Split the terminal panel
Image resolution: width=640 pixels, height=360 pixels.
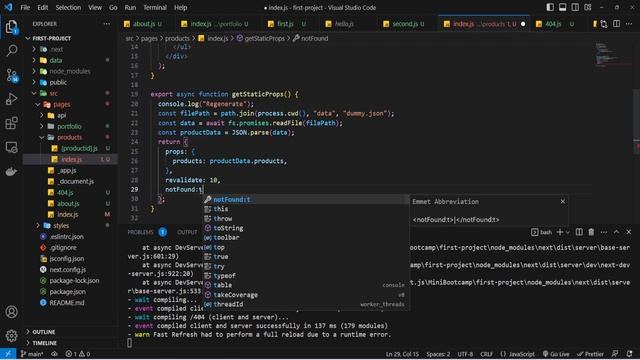tap(579, 232)
